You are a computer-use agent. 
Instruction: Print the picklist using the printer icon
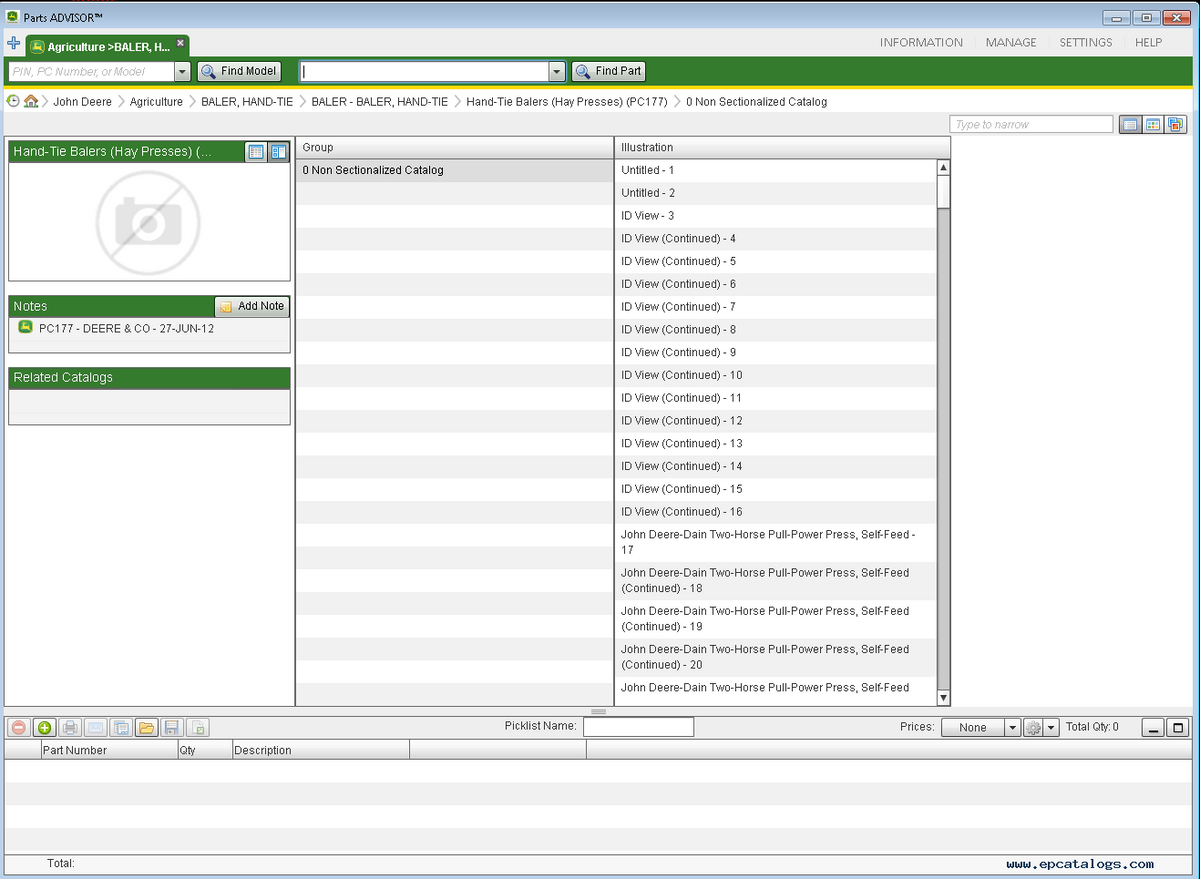point(70,728)
